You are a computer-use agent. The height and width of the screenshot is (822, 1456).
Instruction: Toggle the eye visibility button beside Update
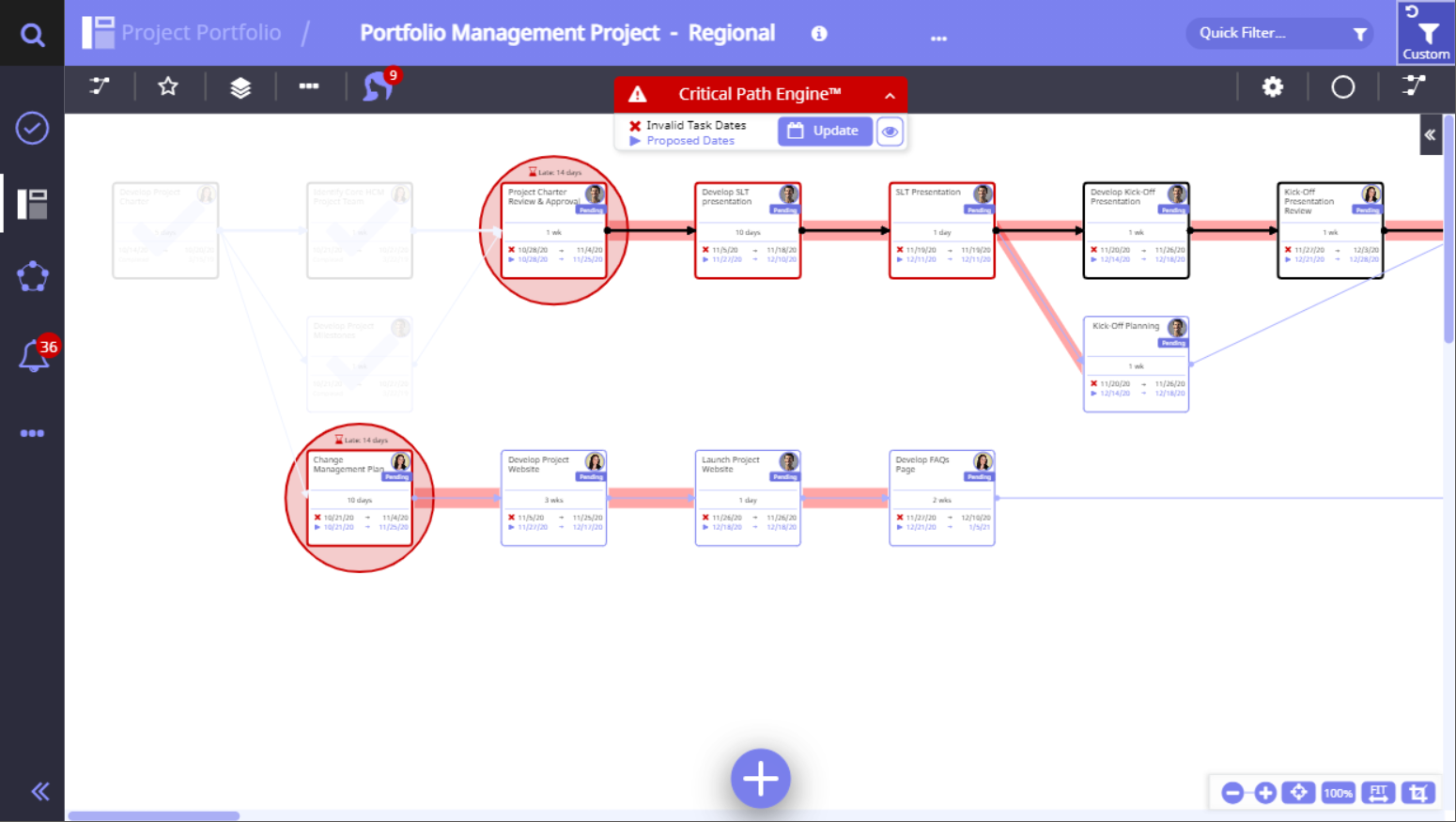tap(890, 132)
